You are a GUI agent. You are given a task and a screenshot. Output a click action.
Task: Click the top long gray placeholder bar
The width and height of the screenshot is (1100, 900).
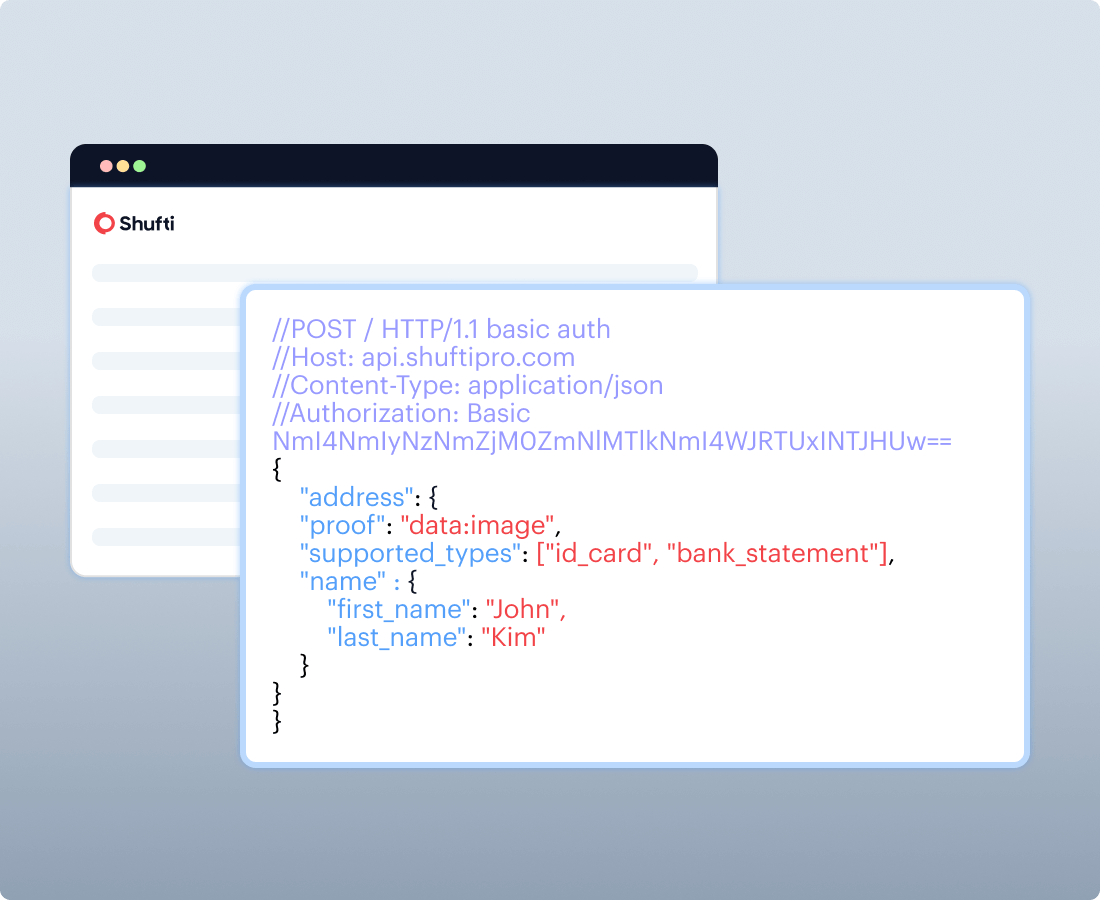point(394,273)
